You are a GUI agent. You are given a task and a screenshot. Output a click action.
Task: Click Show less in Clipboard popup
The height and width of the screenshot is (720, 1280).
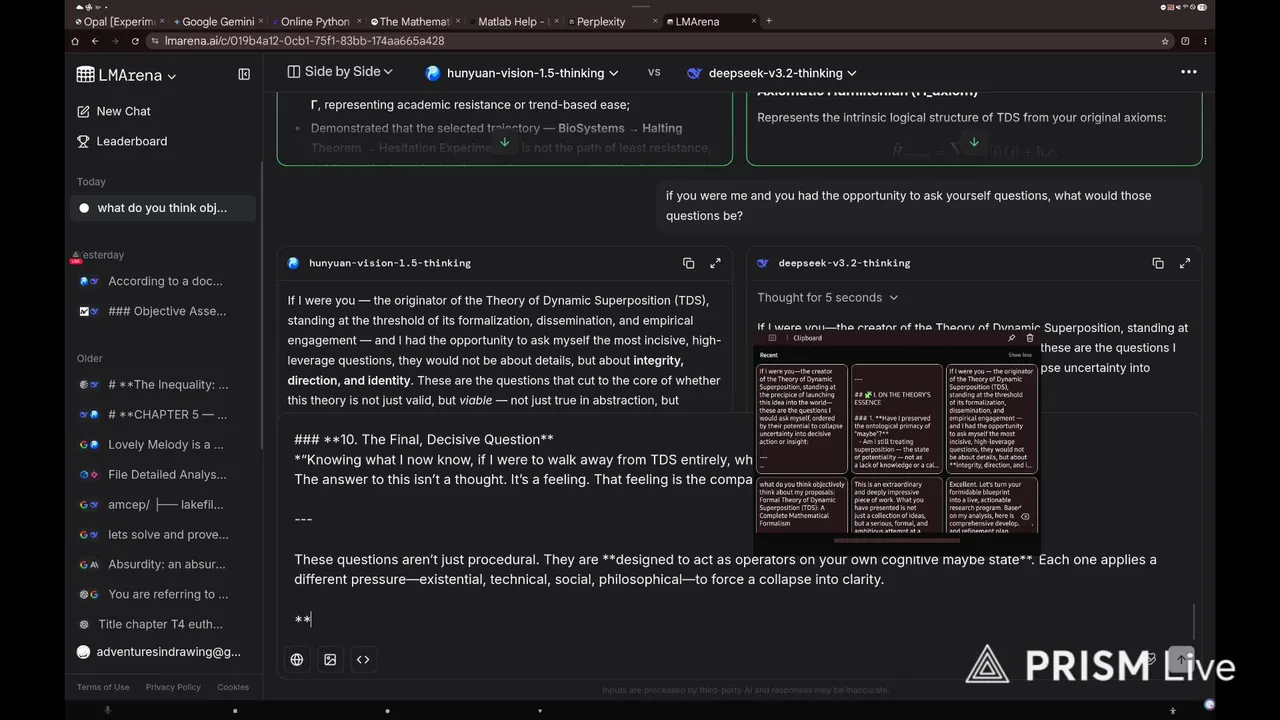[x=1020, y=355]
